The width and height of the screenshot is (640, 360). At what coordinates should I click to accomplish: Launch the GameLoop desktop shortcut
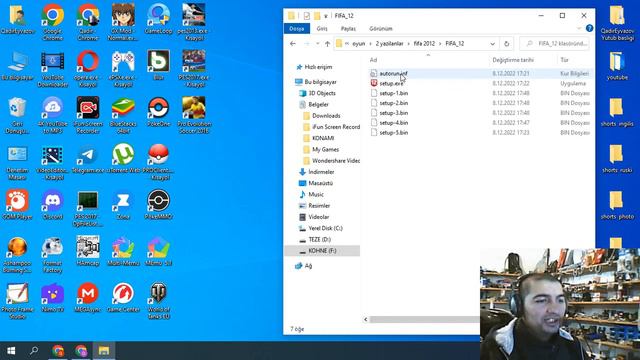[158, 19]
